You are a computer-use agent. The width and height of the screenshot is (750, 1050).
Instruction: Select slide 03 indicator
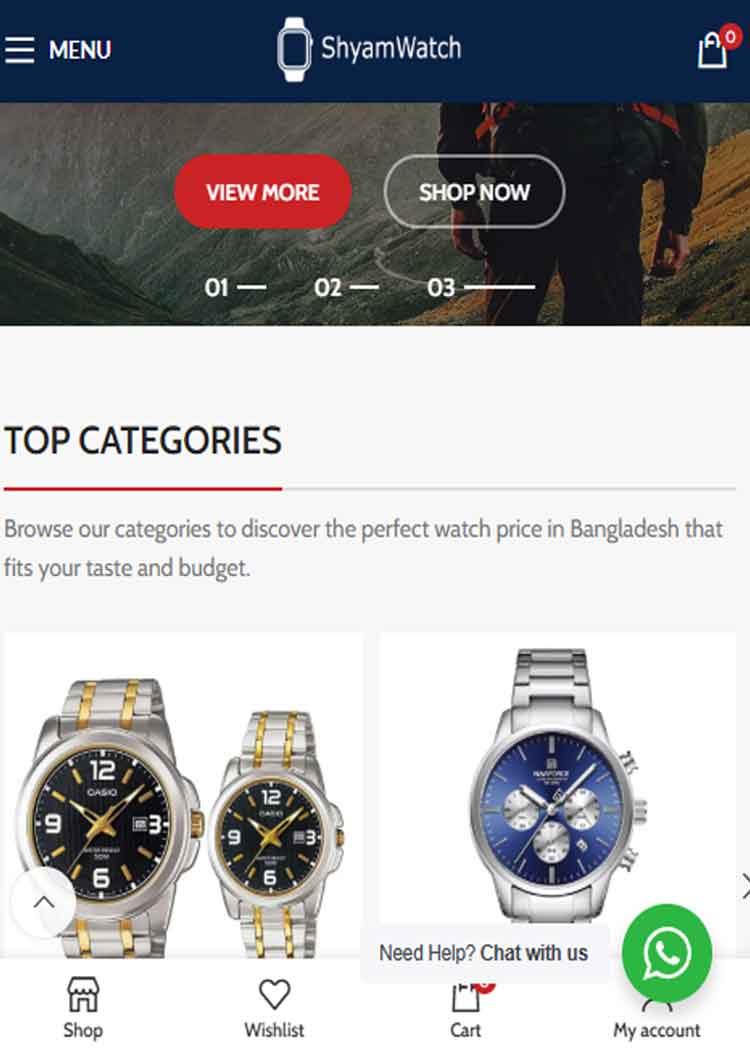[x=481, y=287]
